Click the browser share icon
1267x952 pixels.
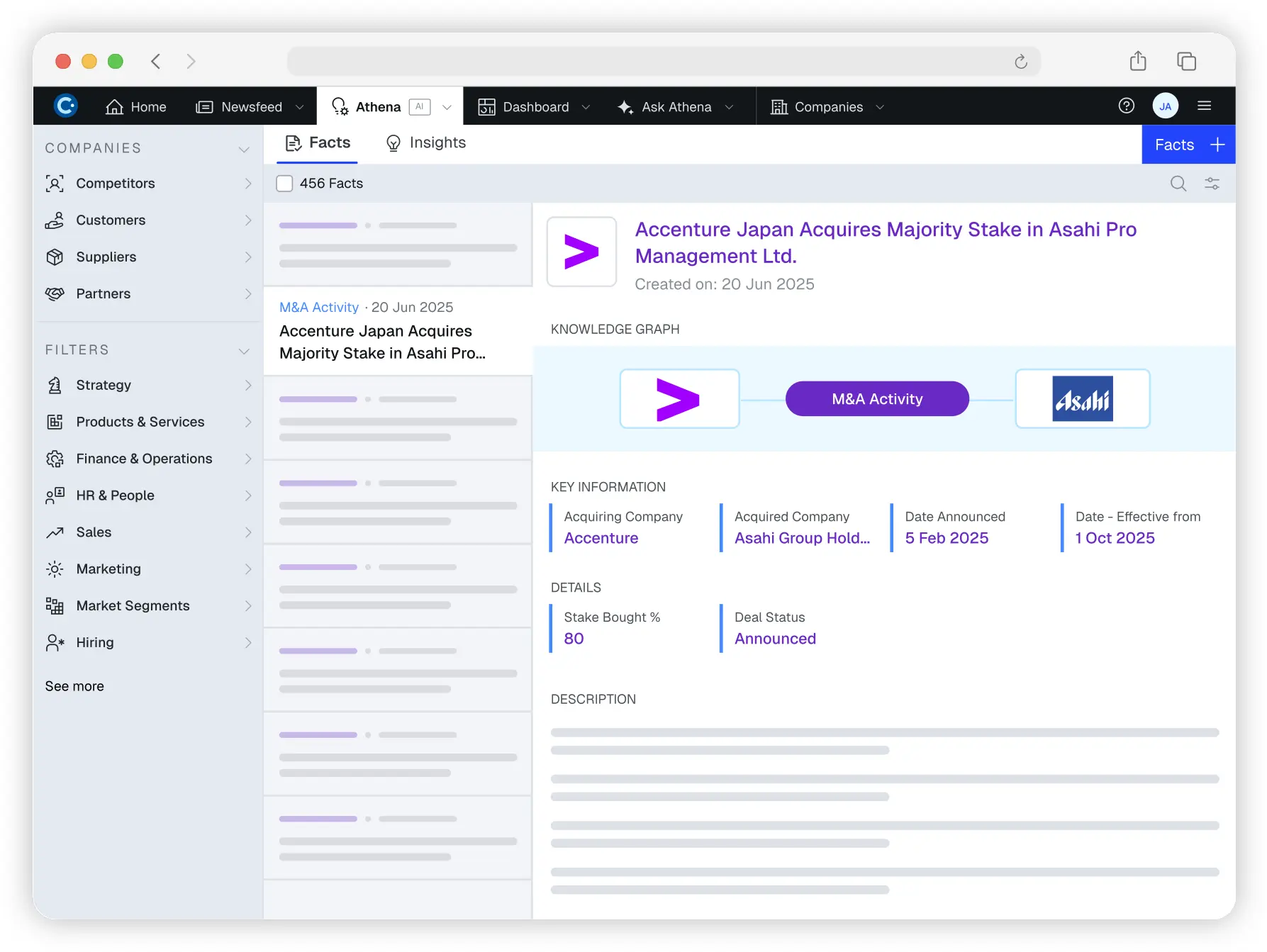(1137, 62)
